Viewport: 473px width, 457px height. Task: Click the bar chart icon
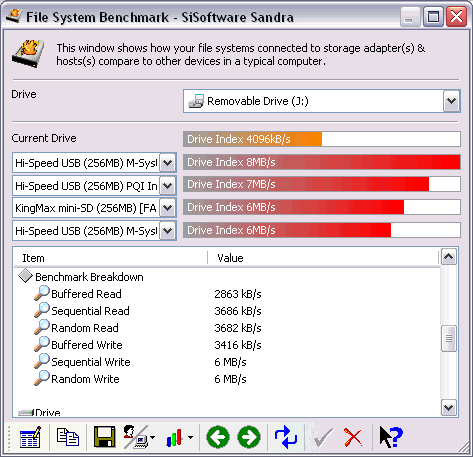click(174, 438)
